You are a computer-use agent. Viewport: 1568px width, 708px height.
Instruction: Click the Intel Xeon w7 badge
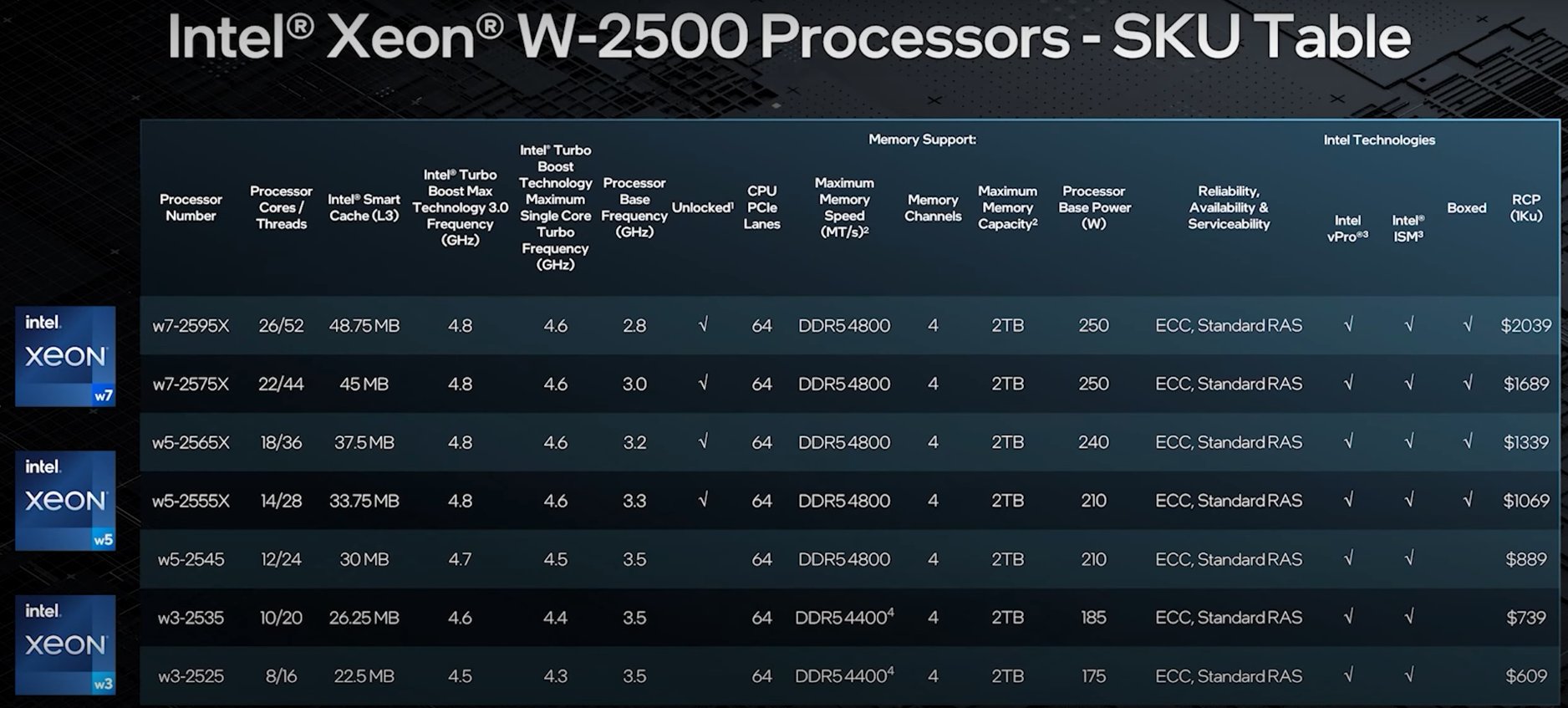tap(65, 356)
